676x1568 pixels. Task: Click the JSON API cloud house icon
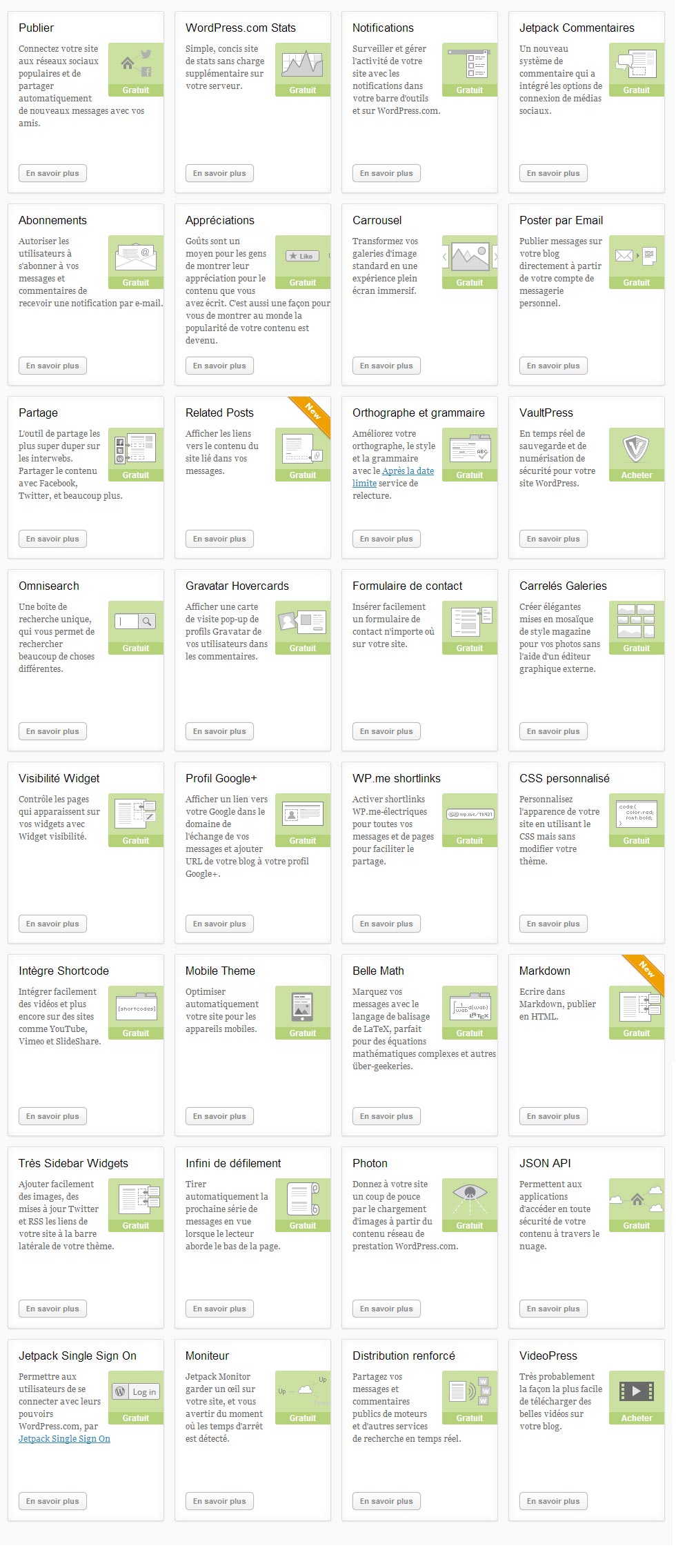(x=637, y=1199)
